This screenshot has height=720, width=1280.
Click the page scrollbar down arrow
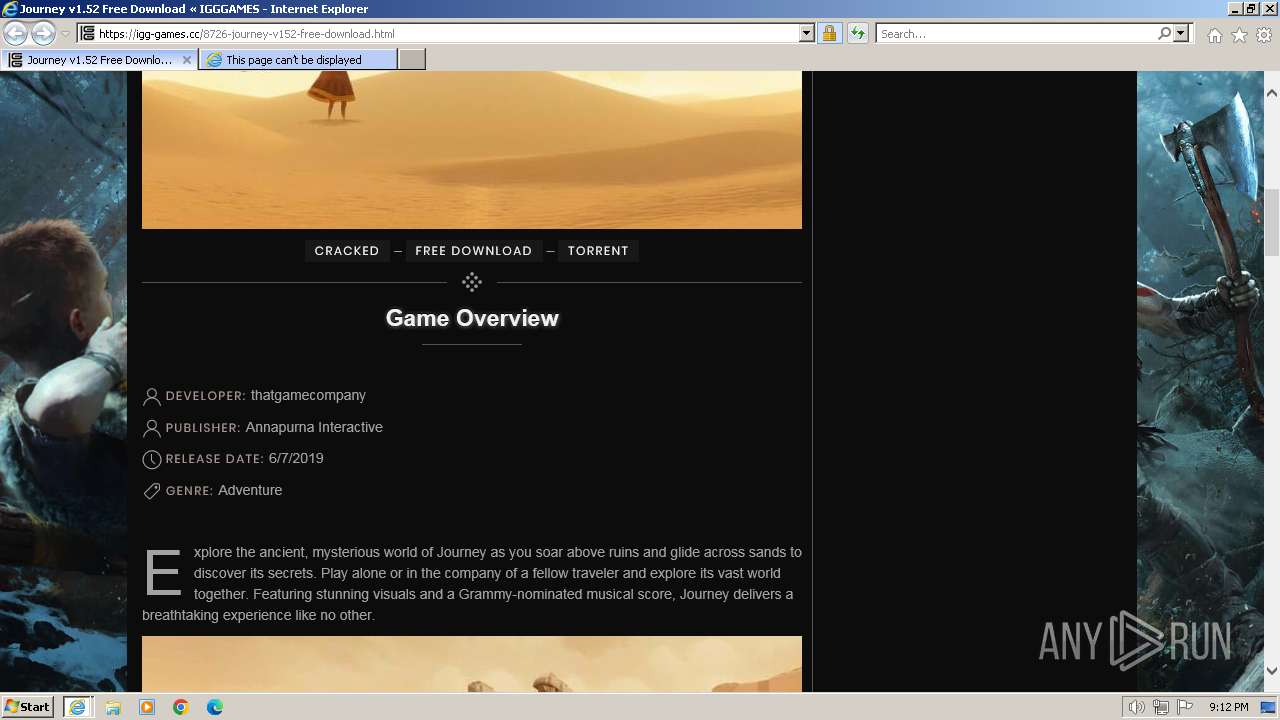1272,671
